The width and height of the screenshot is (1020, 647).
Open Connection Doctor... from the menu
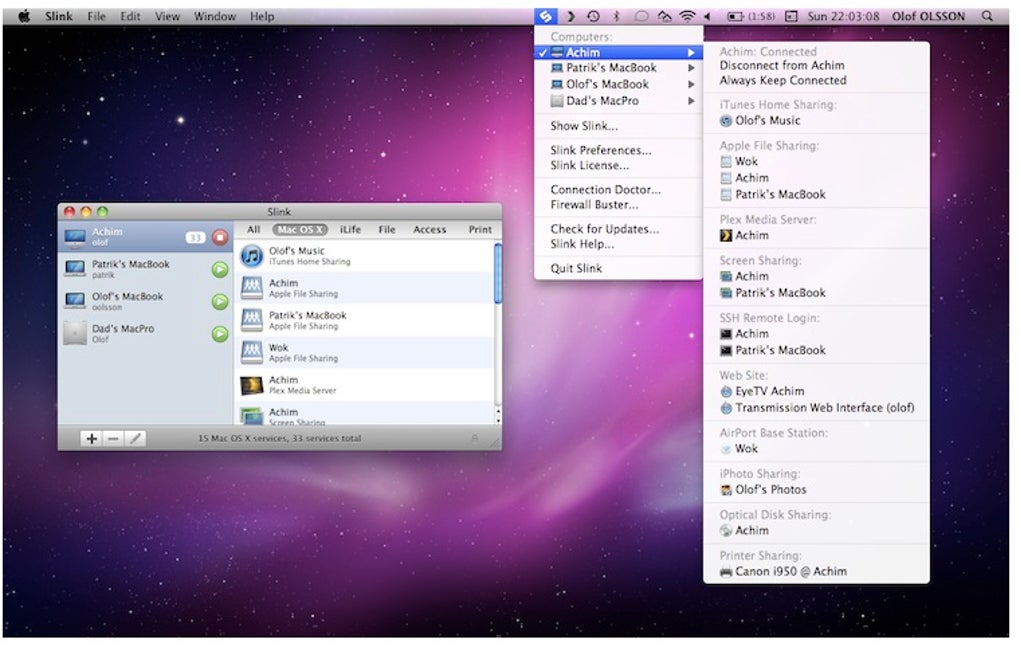[605, 190]
